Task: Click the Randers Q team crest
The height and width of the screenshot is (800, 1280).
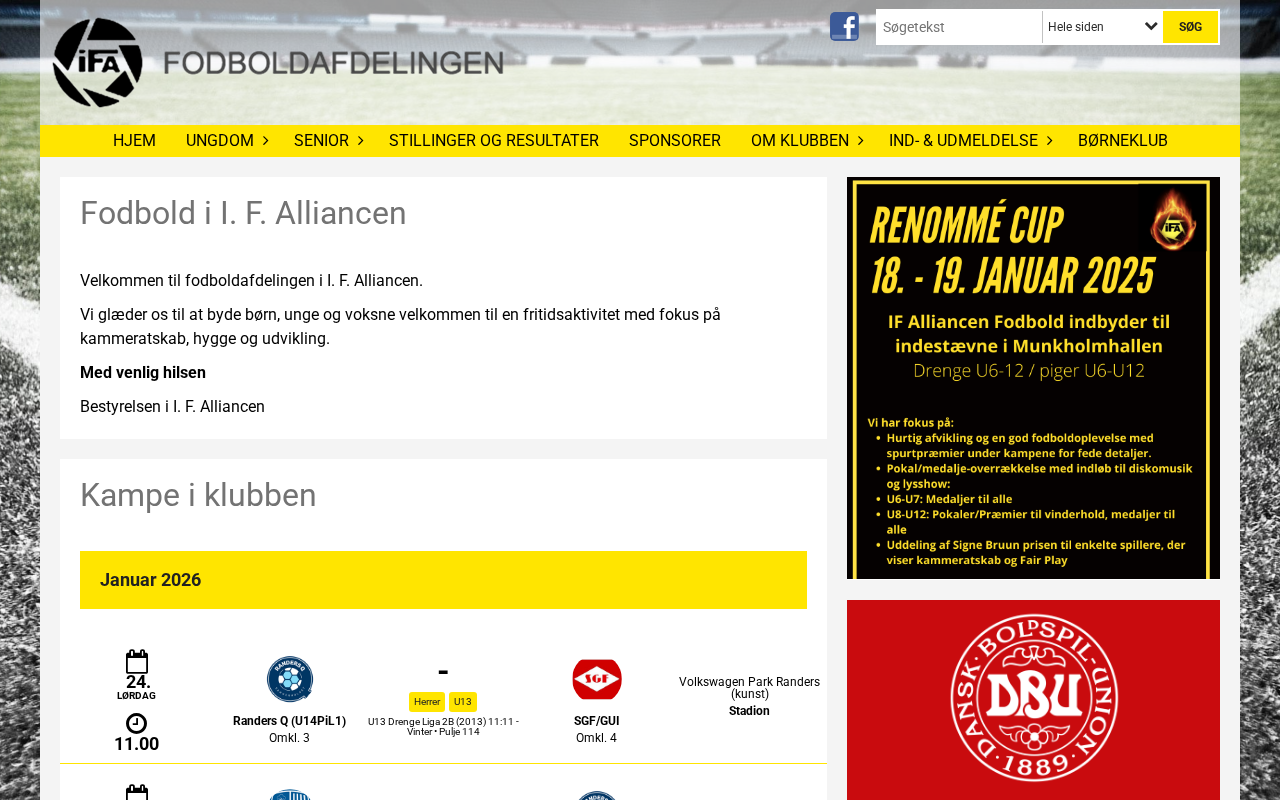Action: point(290,679)
